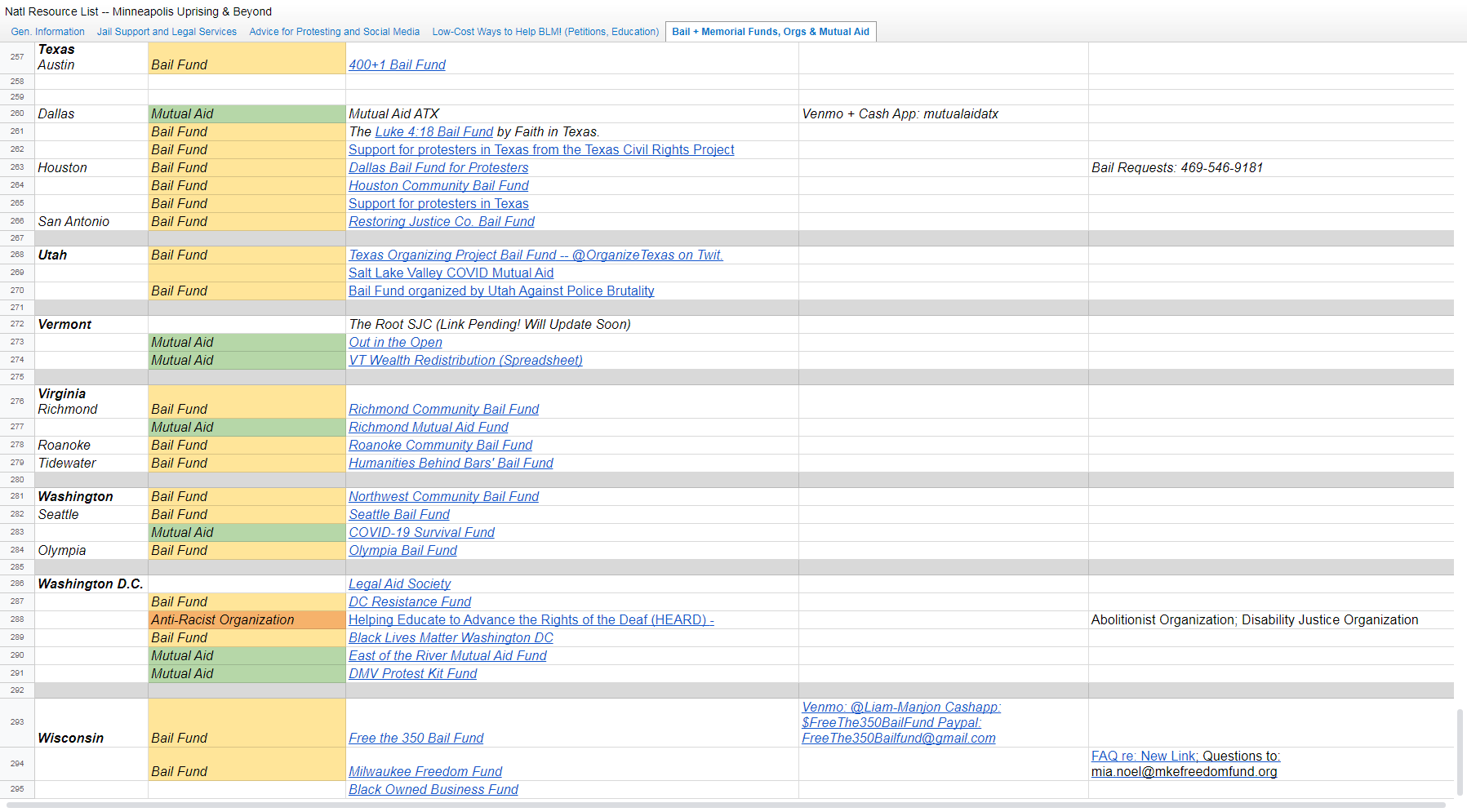Open VT Wealth Redistribution (Spreadsheet) link

point(465,361)
